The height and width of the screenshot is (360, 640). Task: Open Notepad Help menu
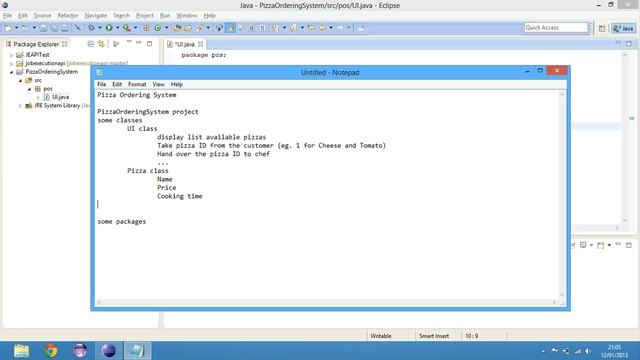point(176,84)
